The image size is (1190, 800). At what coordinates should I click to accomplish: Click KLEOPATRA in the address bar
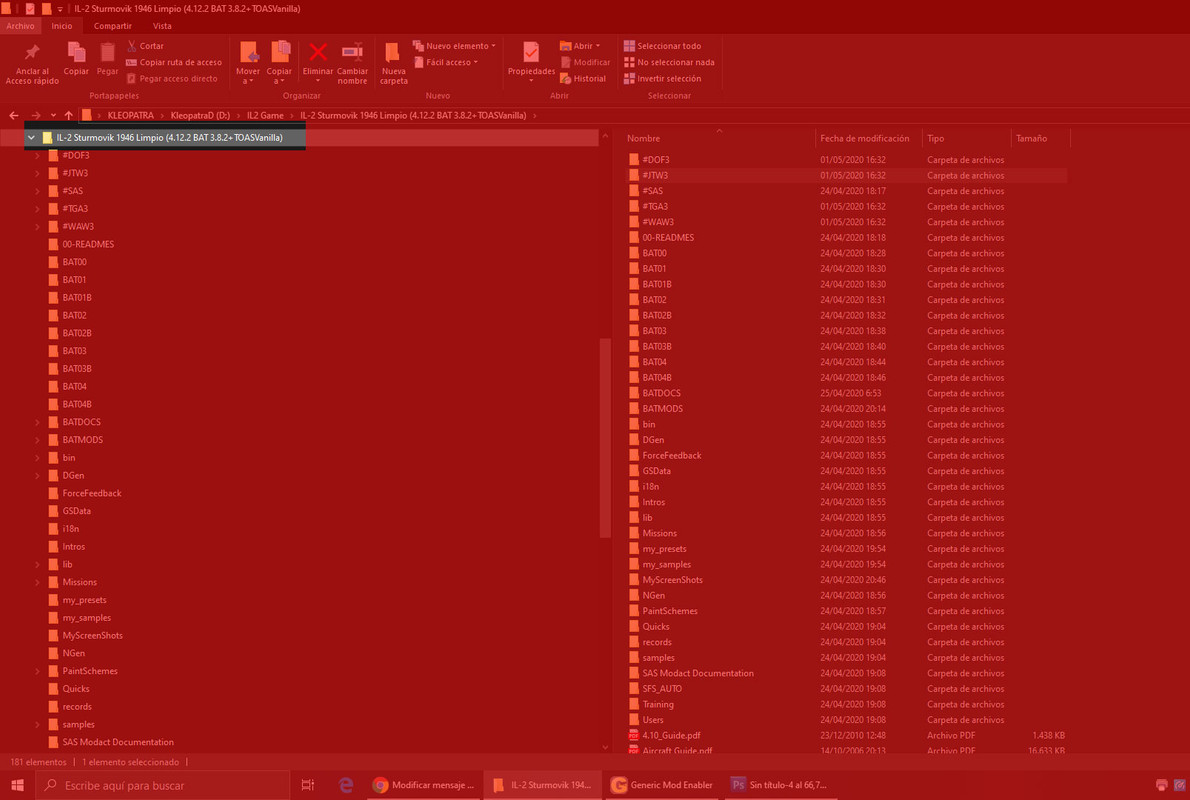point(131,115)
